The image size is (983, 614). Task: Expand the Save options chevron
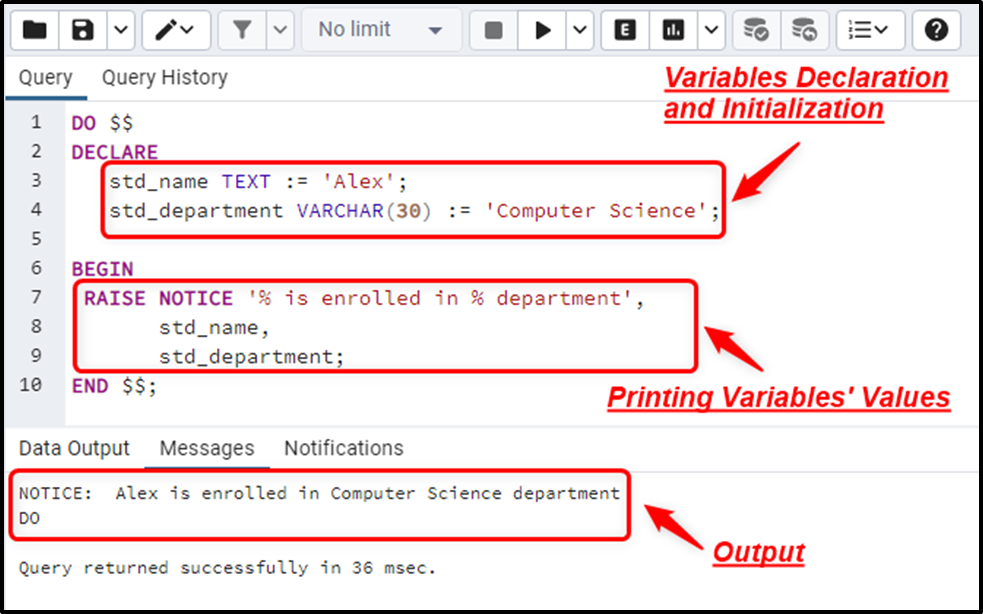[119, 30]
